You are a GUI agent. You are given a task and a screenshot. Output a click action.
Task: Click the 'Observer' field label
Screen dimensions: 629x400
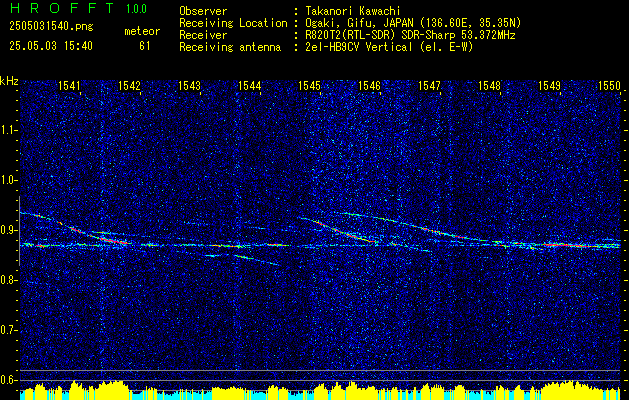(x=203, y=11)
